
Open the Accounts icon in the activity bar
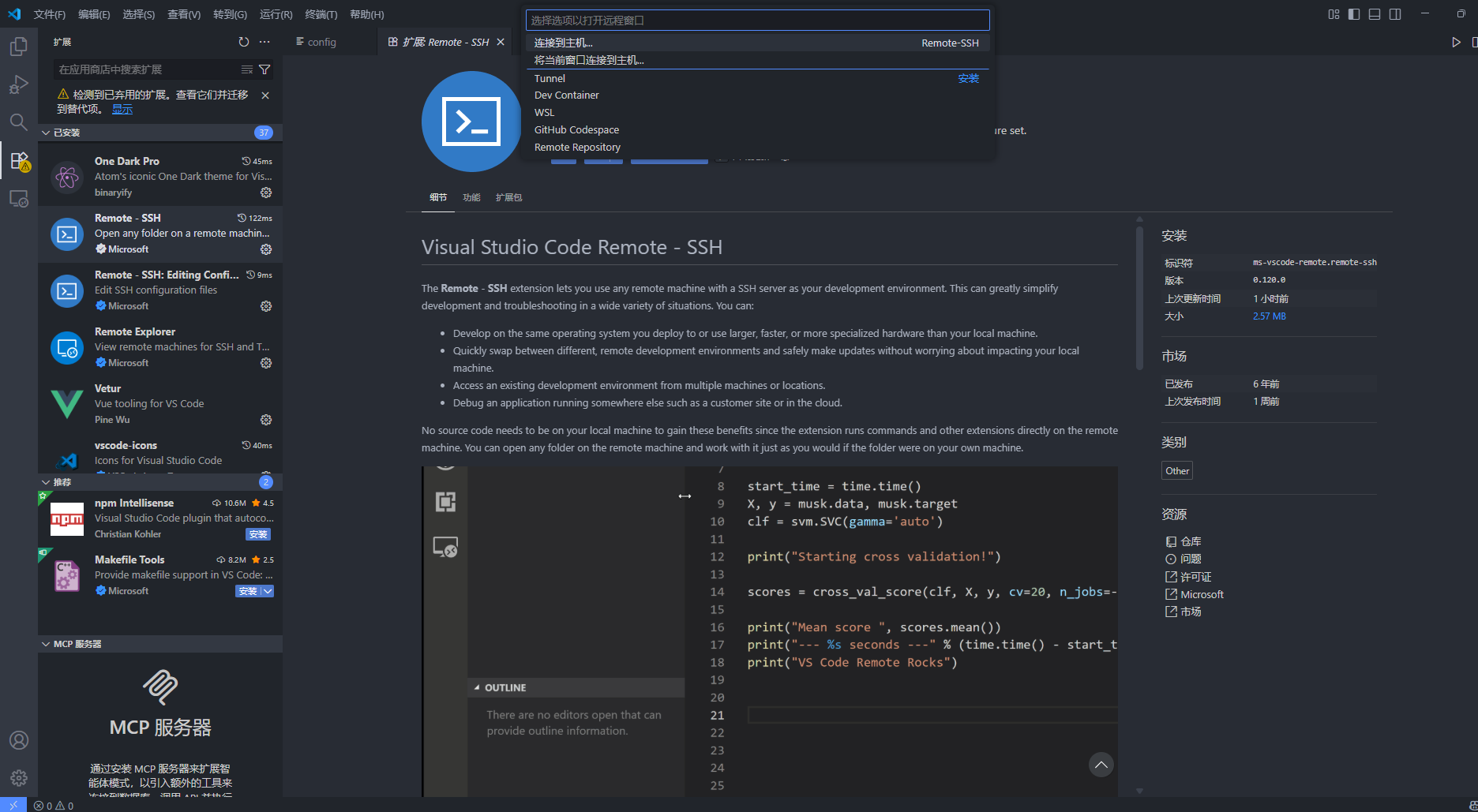pos(19,740)
